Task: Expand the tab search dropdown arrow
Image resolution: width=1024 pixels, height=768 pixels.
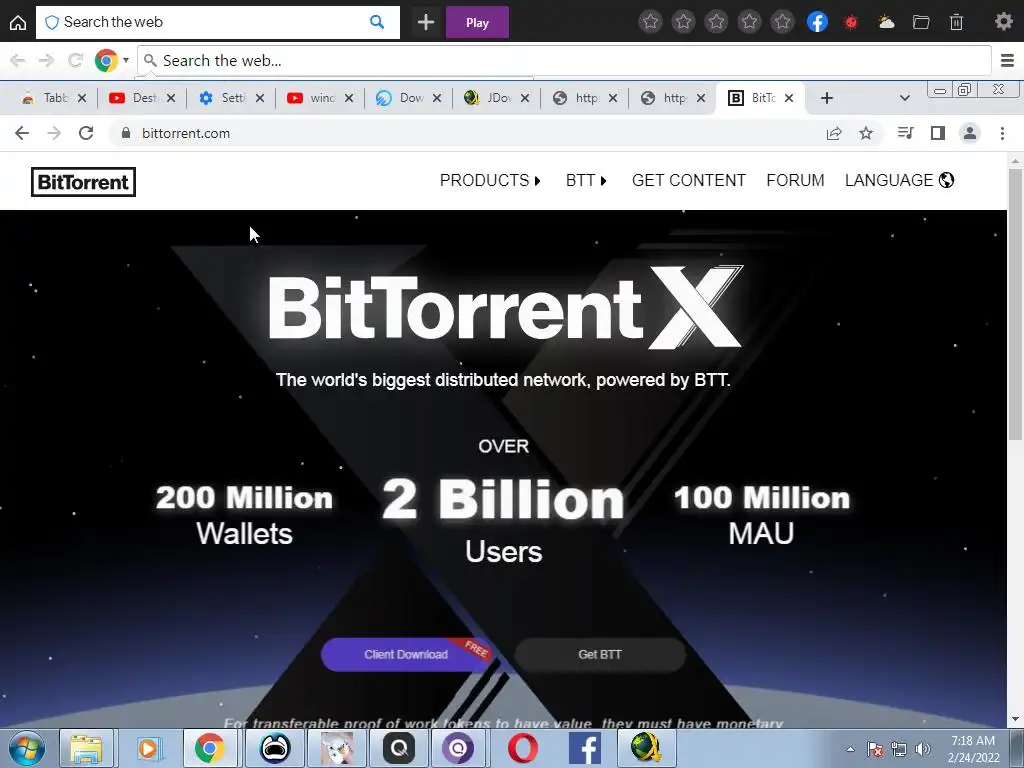Action: click(x=904, y=98)
